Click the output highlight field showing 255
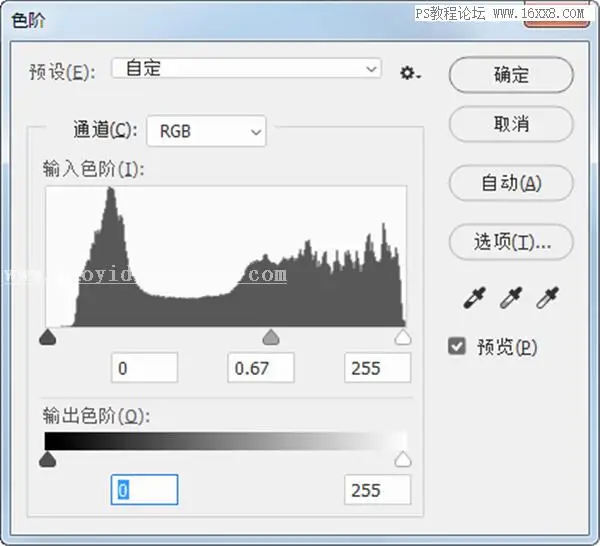600x546 pixels. 378,489
